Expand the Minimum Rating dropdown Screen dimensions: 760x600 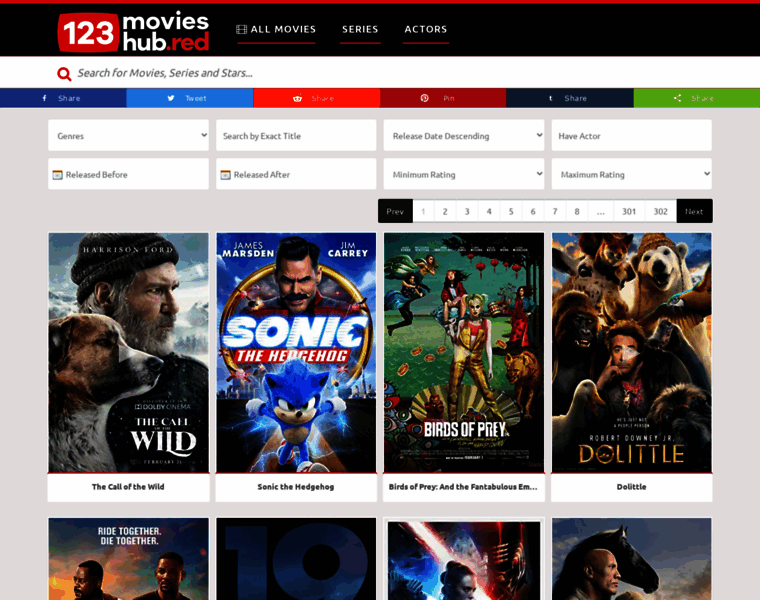[x=464, y=174]
